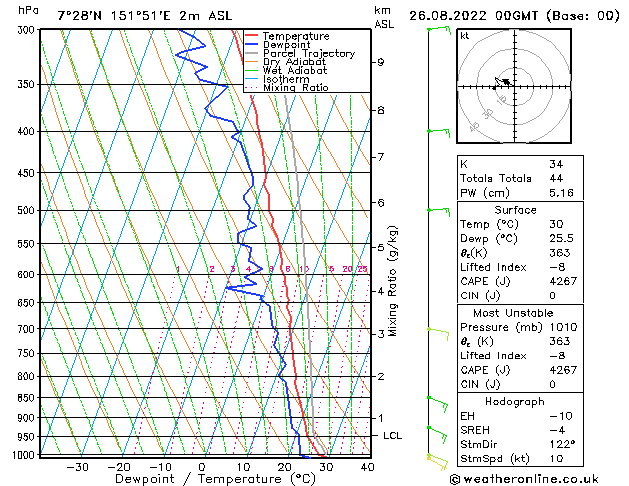Click the blue Dewpoint legend line sample

pyautogui.click(x=252, y=44)
